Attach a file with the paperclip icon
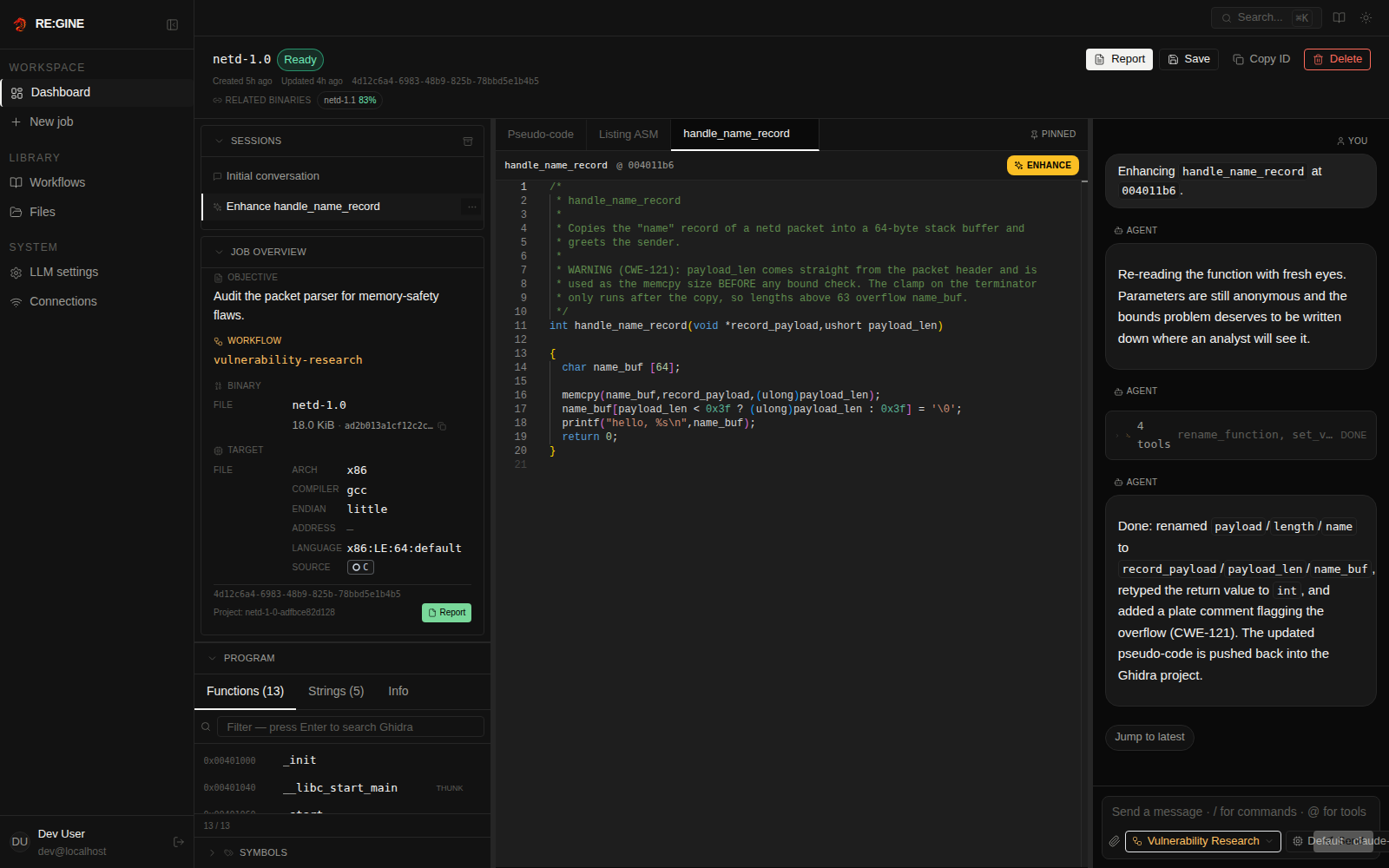Screen dimensions: 1389x868 coord(1114,841)
